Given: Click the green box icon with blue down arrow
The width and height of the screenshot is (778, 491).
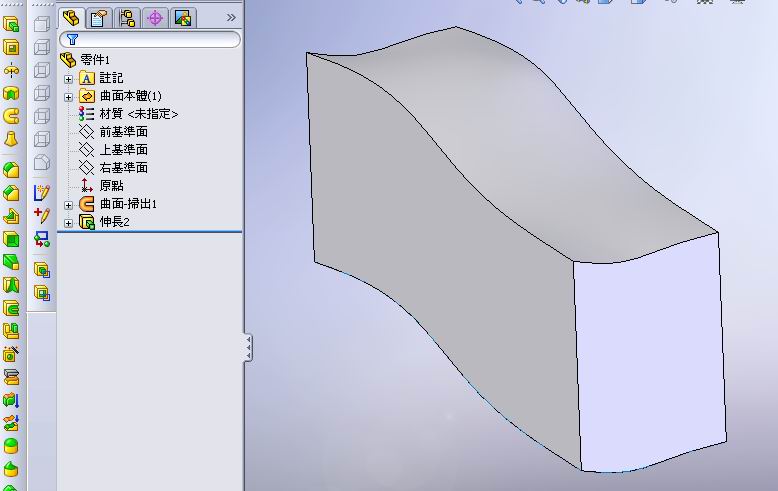Looking at the screenshot, I should click(11, 400).
